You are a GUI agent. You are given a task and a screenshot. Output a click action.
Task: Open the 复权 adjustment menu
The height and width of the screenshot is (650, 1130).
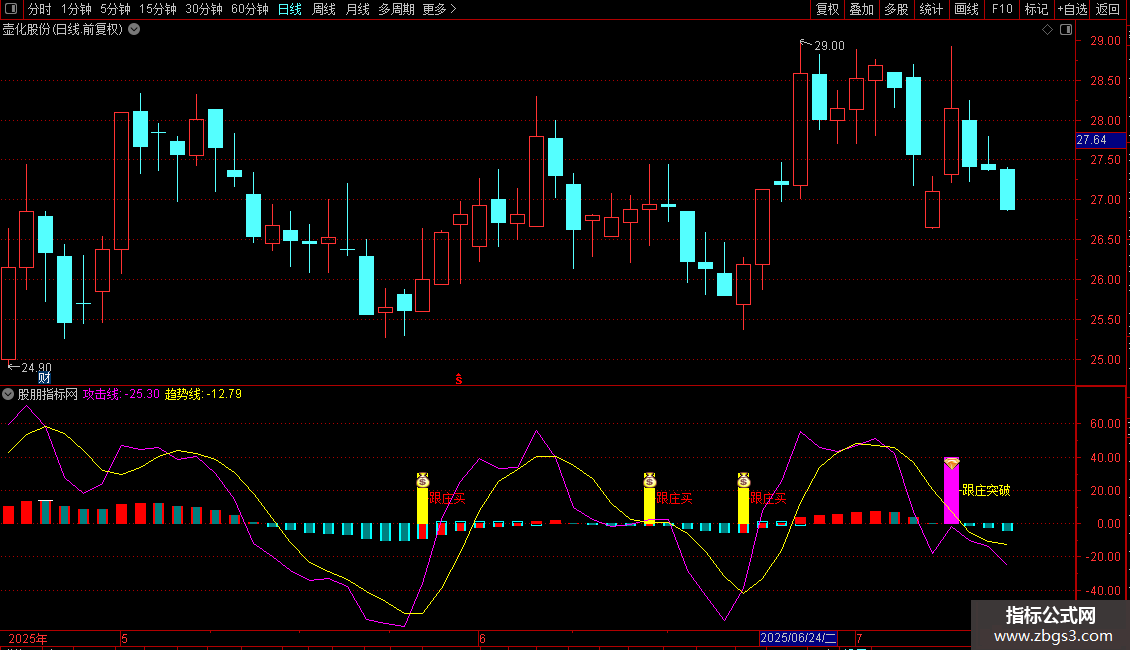pyautogui.click(x=827, y=9)
